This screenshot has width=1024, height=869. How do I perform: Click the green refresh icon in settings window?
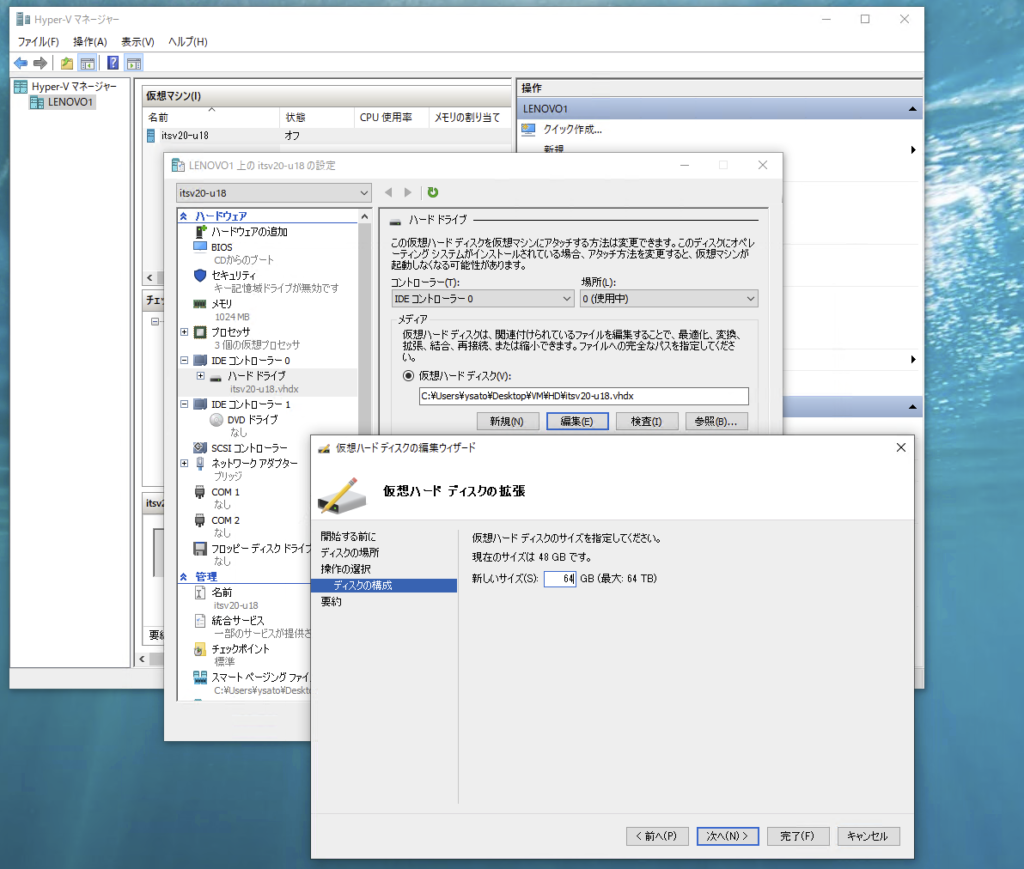(x=433, y=192)
